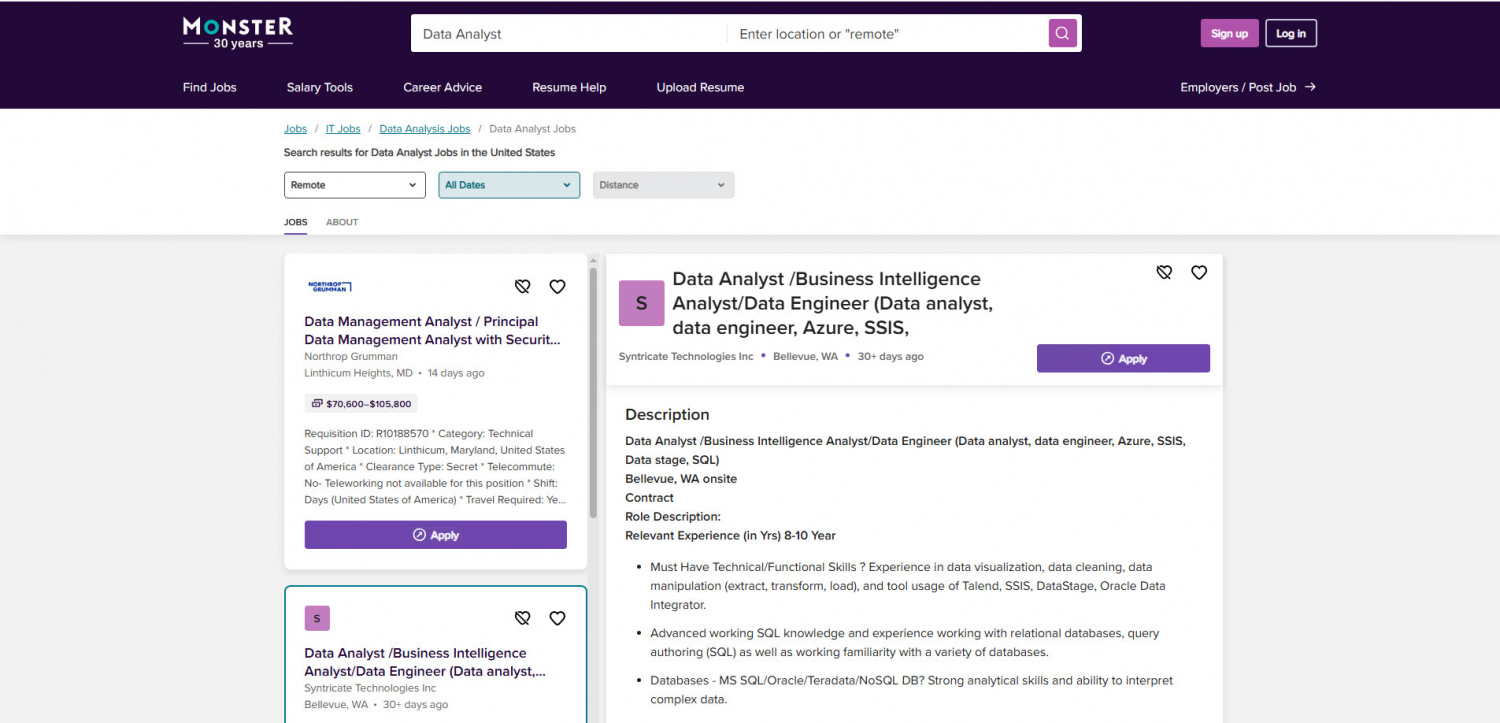
Task: Hide the Syntricate job card with crossed-heart icon
Action: [522, 619]
